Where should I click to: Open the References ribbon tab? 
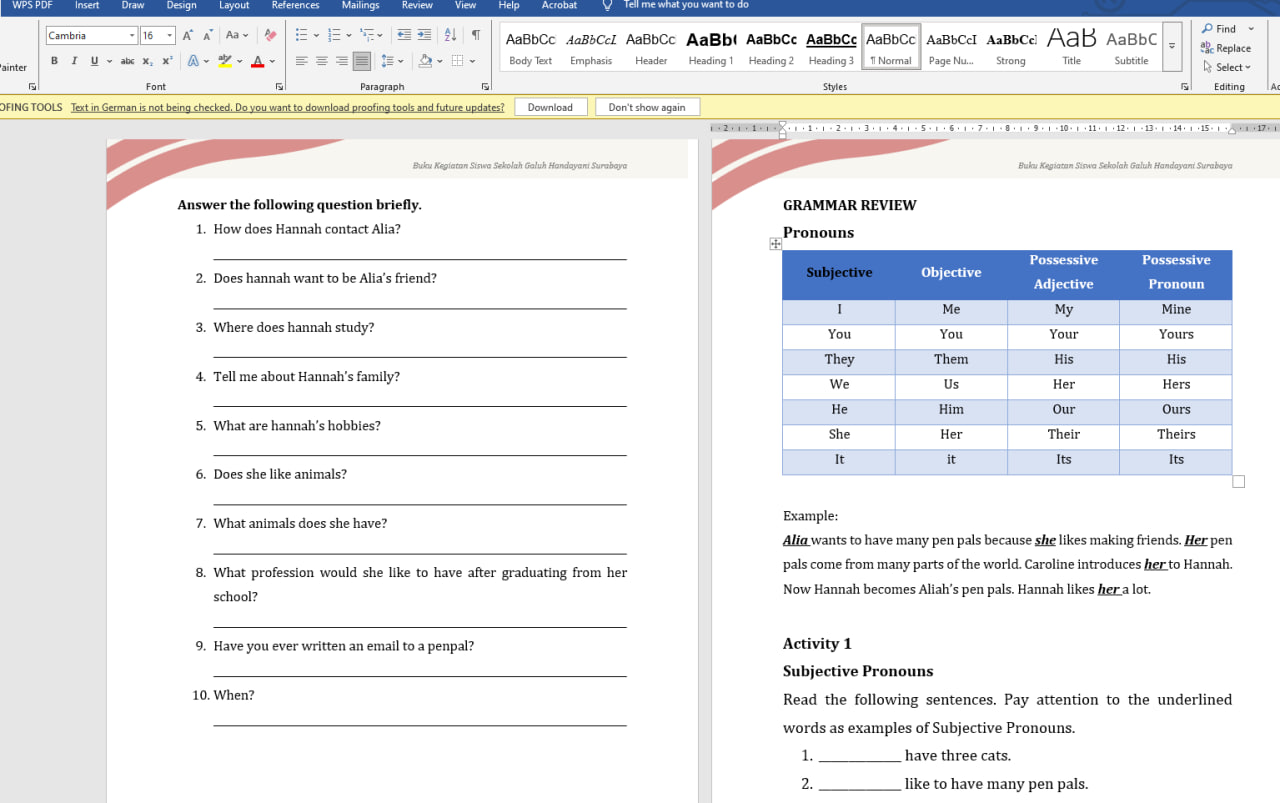(295, 5)
